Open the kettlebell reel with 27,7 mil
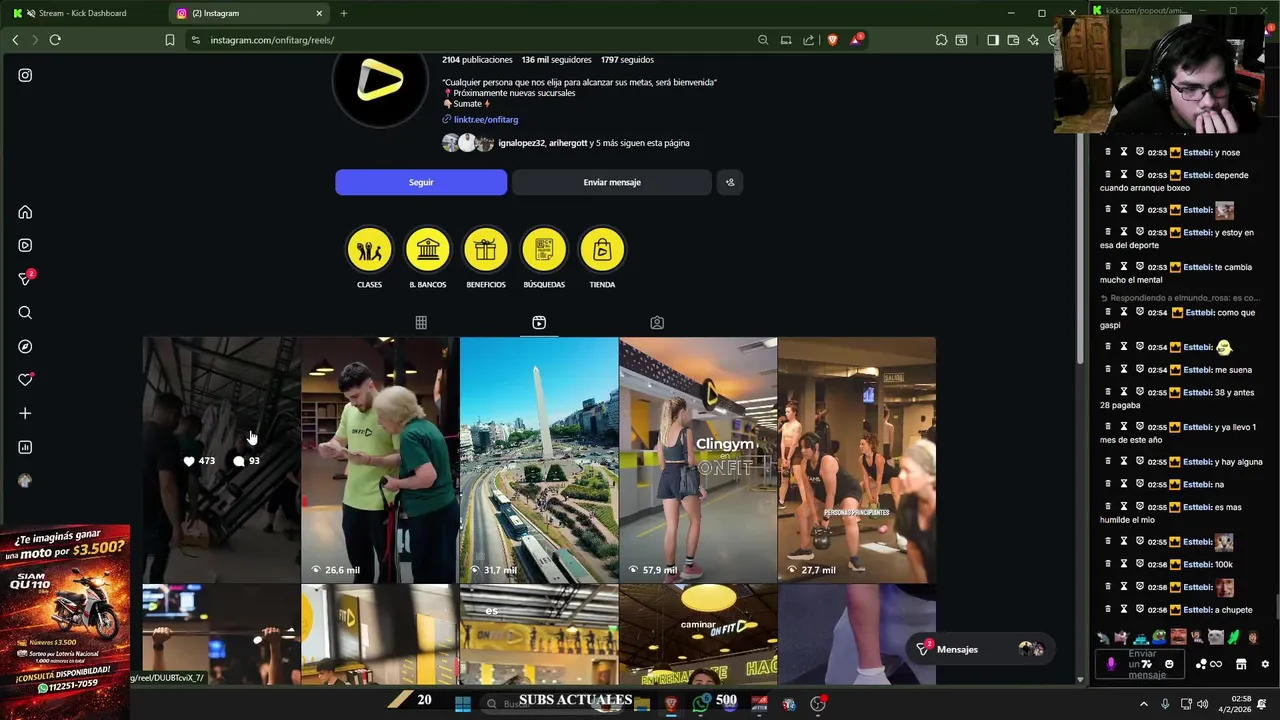The height and width of the screenshot is (720, 1280). click(x=857, y=460)
